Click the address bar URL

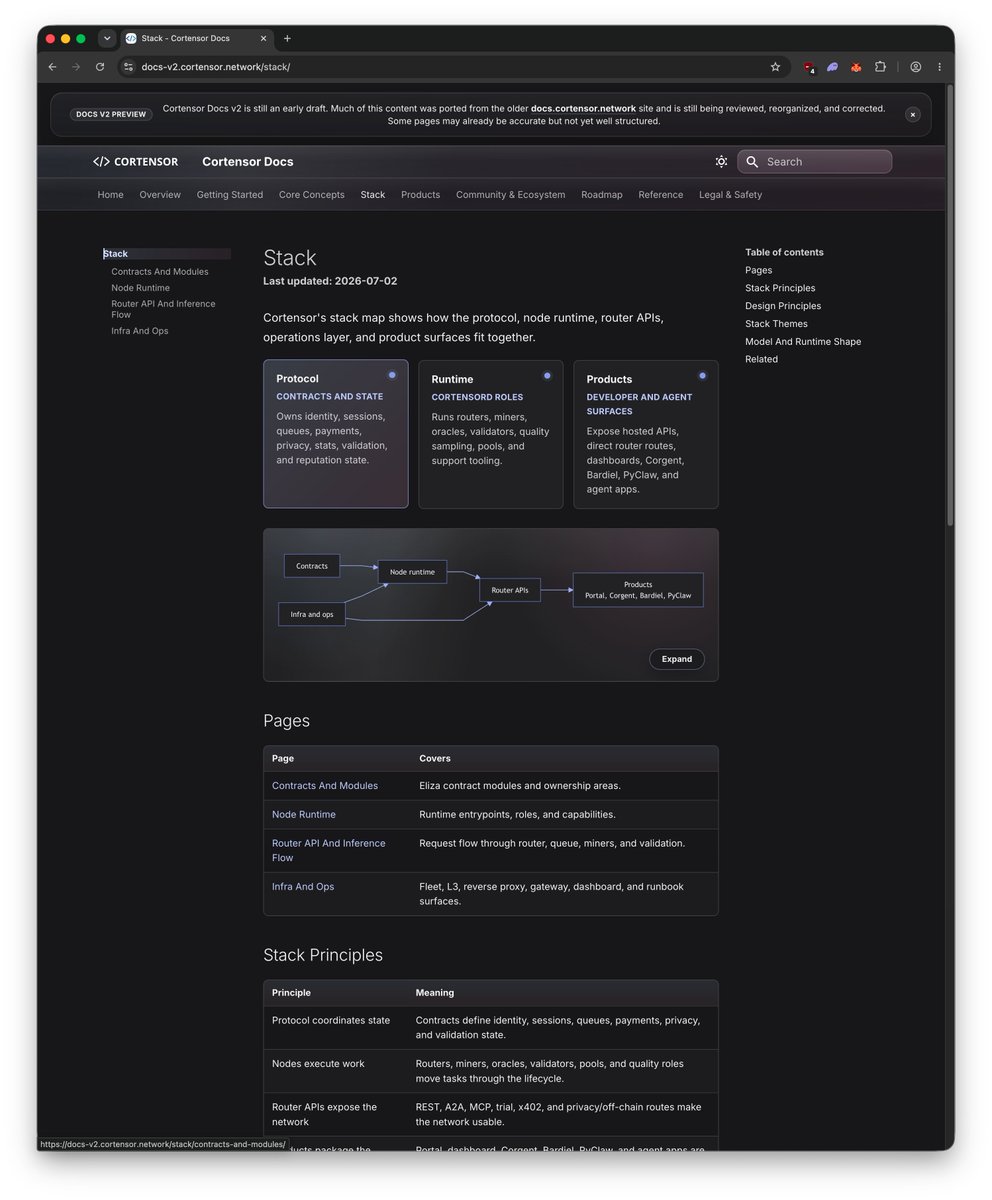(x=216, y=67)
